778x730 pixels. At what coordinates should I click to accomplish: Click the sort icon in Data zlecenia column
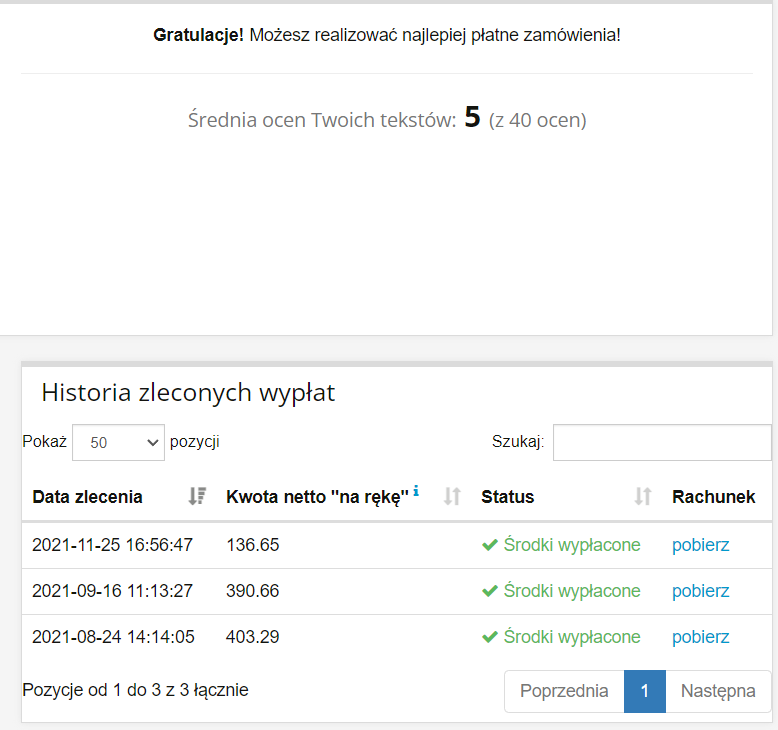197,496
